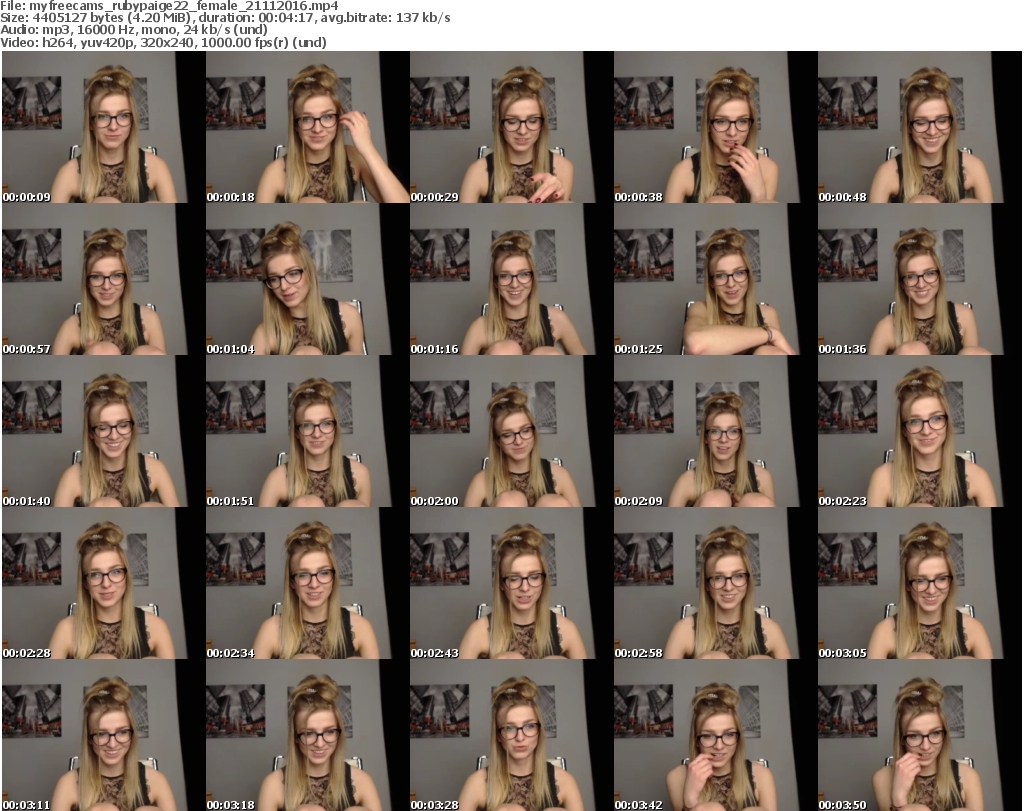Click the Size and duration info line
Image resolution: width=1024 pixels, height=811 pixels.
[225, 18]
